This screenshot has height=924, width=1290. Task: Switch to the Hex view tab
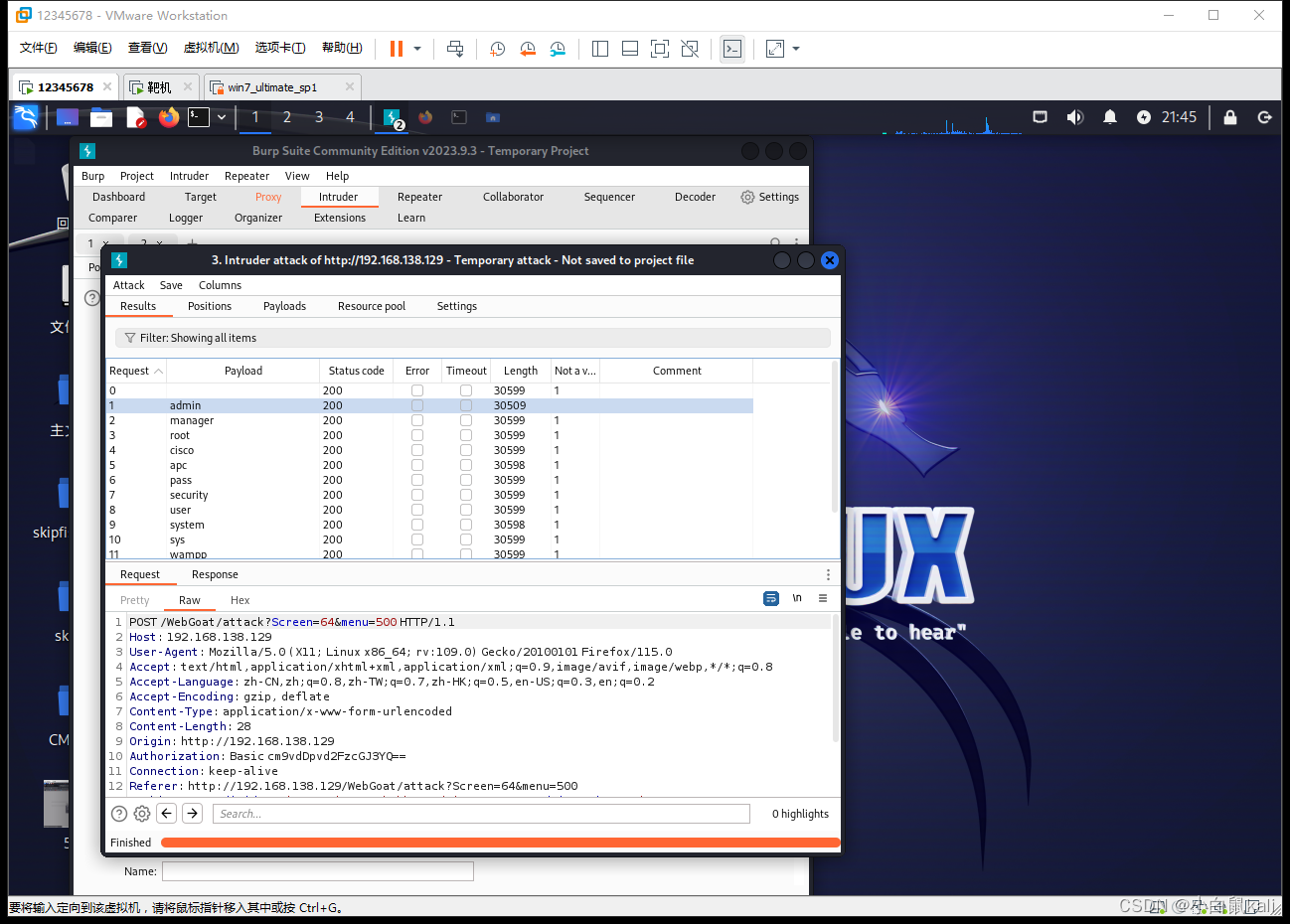pyautogui.click(x=240, y=600)
